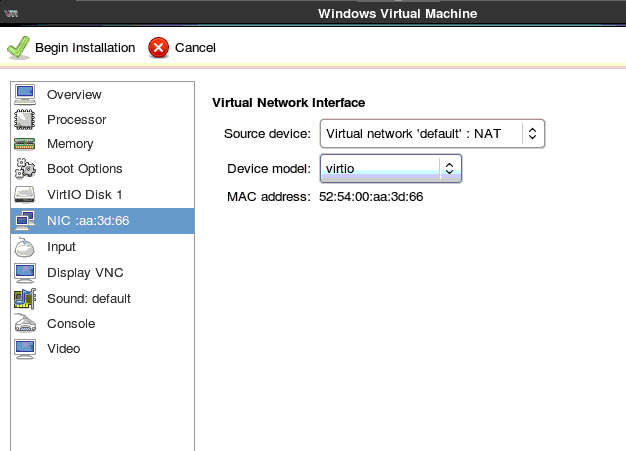Select the Overview monitor icon
The height and width of the screenshot is (451, 626).
(x=26, y=95)
